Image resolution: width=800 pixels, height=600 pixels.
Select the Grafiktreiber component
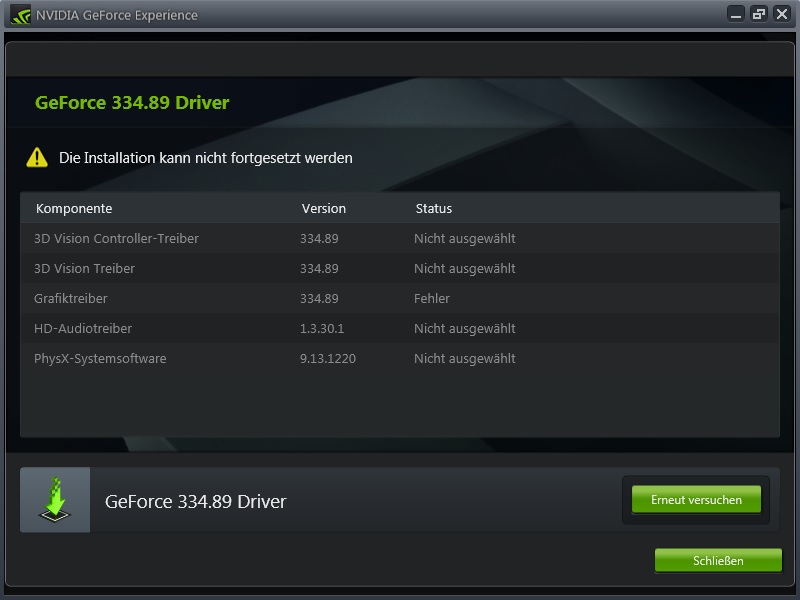coord(399,298)
